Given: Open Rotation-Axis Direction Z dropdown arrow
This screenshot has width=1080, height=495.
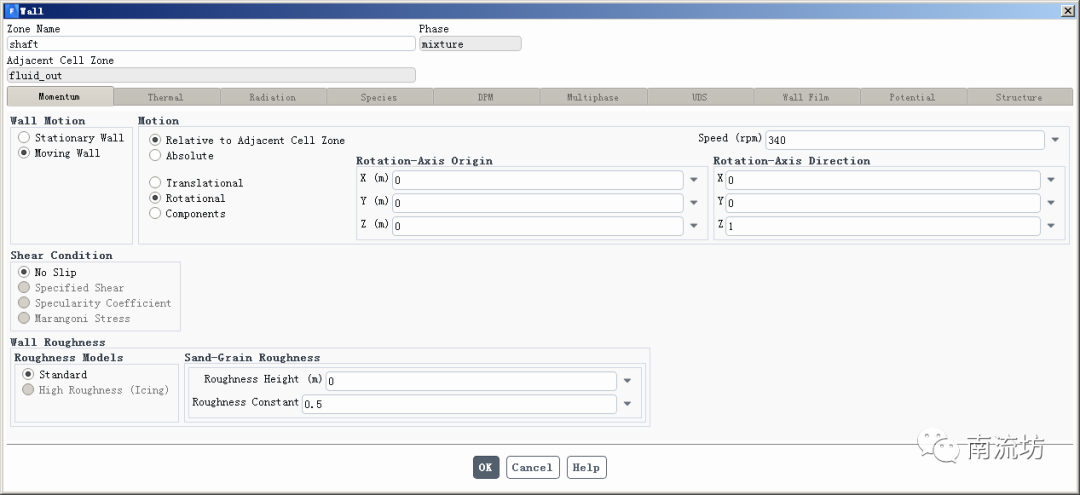Looking at the screenshot, I should (1051, 225).
